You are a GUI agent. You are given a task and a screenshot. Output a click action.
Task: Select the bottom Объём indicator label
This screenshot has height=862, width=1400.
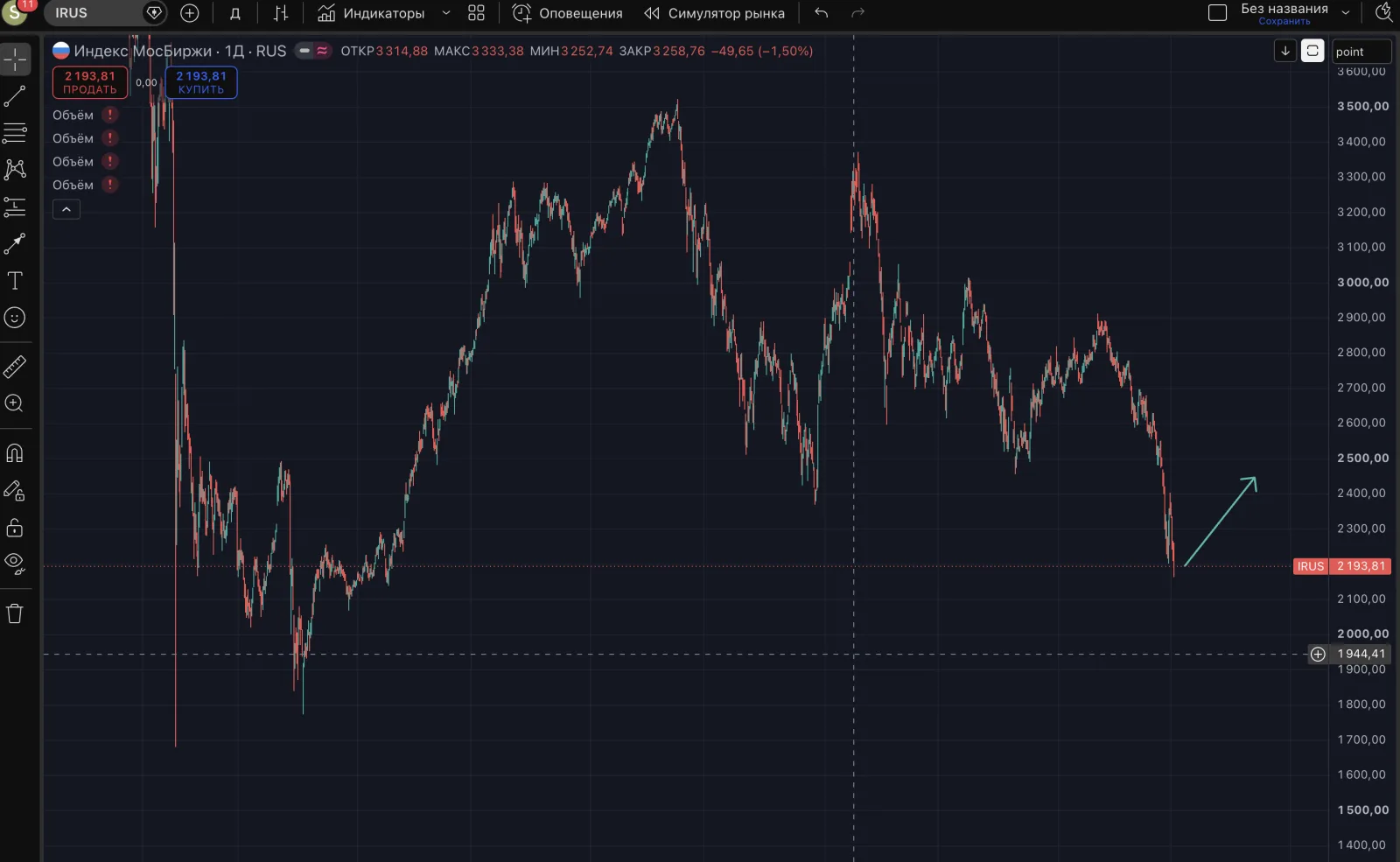pos(73,185)
